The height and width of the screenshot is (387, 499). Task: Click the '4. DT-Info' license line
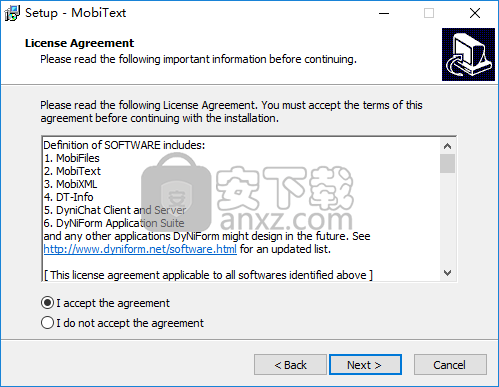(68, 197)
